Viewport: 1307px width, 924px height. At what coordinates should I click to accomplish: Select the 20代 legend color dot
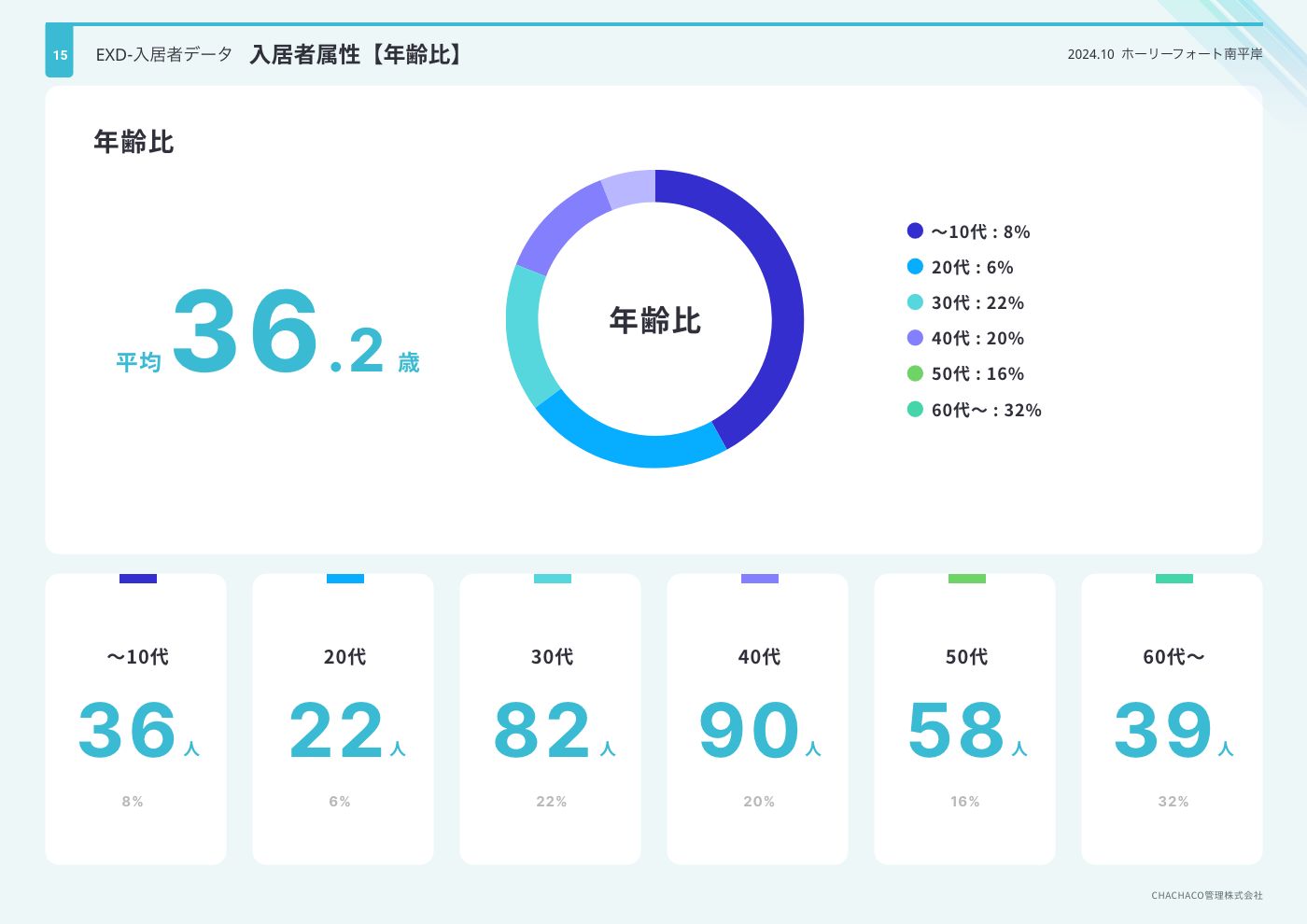[915, 267]
